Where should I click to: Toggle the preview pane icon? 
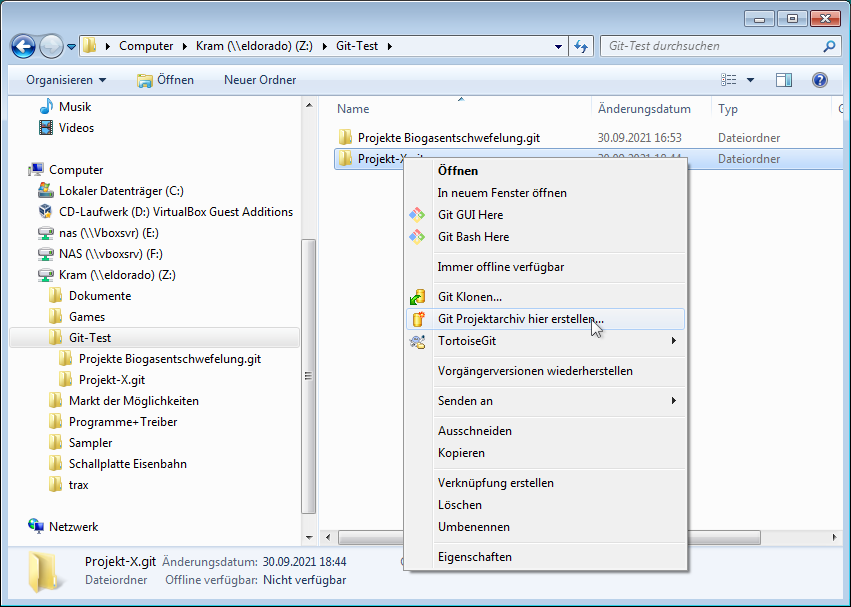[784, 80]
